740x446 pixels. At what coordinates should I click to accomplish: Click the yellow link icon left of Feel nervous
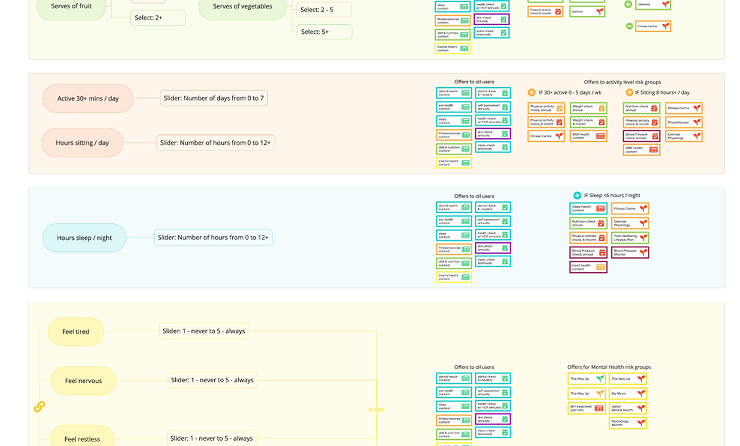(39, 406)
